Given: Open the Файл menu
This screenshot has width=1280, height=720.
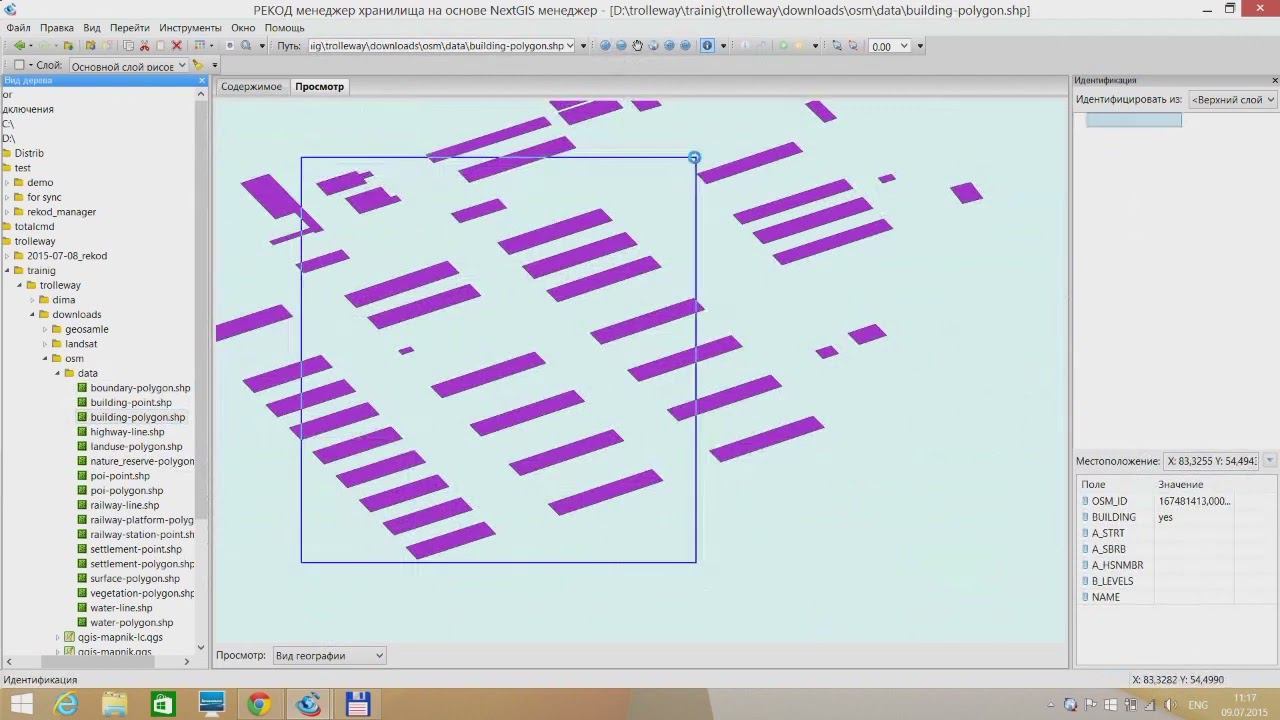Looking at the screenshot, I should (18, 28).
